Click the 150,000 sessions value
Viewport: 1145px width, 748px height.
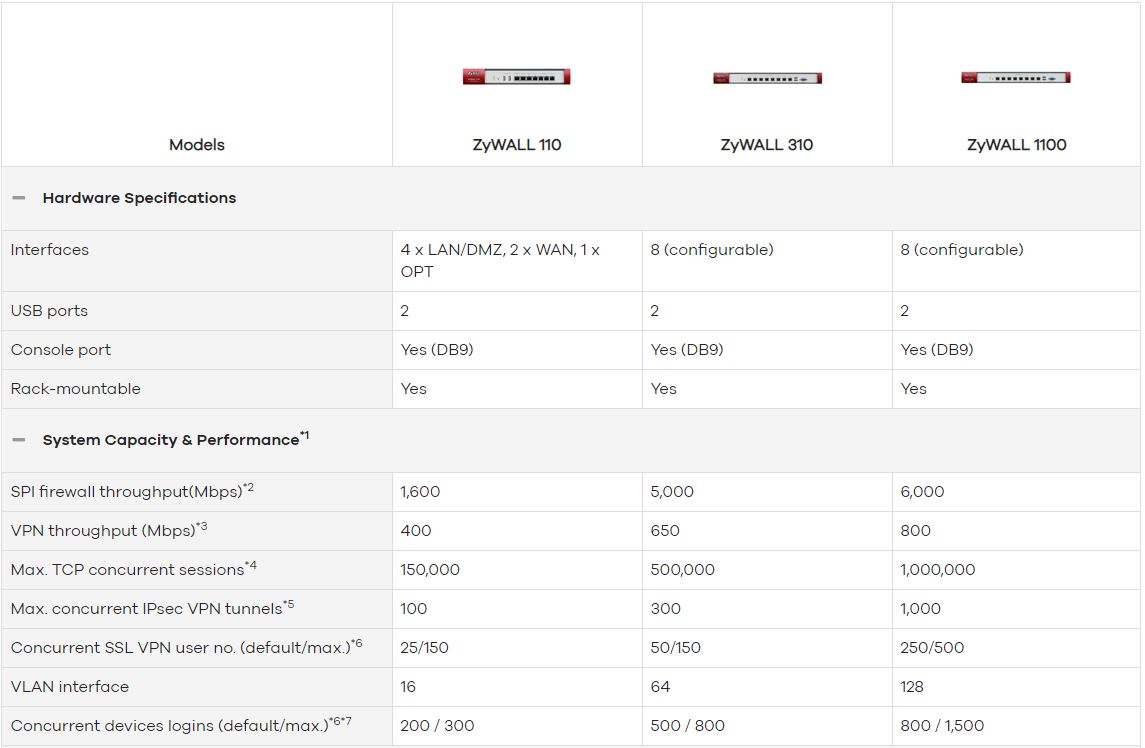(x=430, y=570)
